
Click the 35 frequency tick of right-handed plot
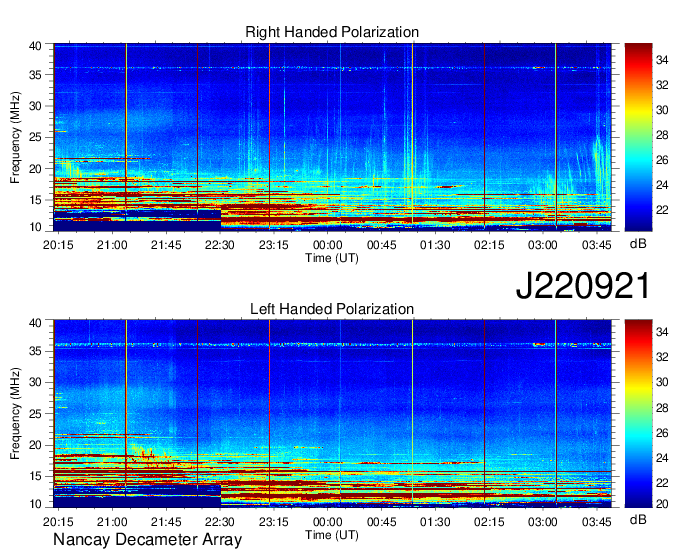[35, 75]
